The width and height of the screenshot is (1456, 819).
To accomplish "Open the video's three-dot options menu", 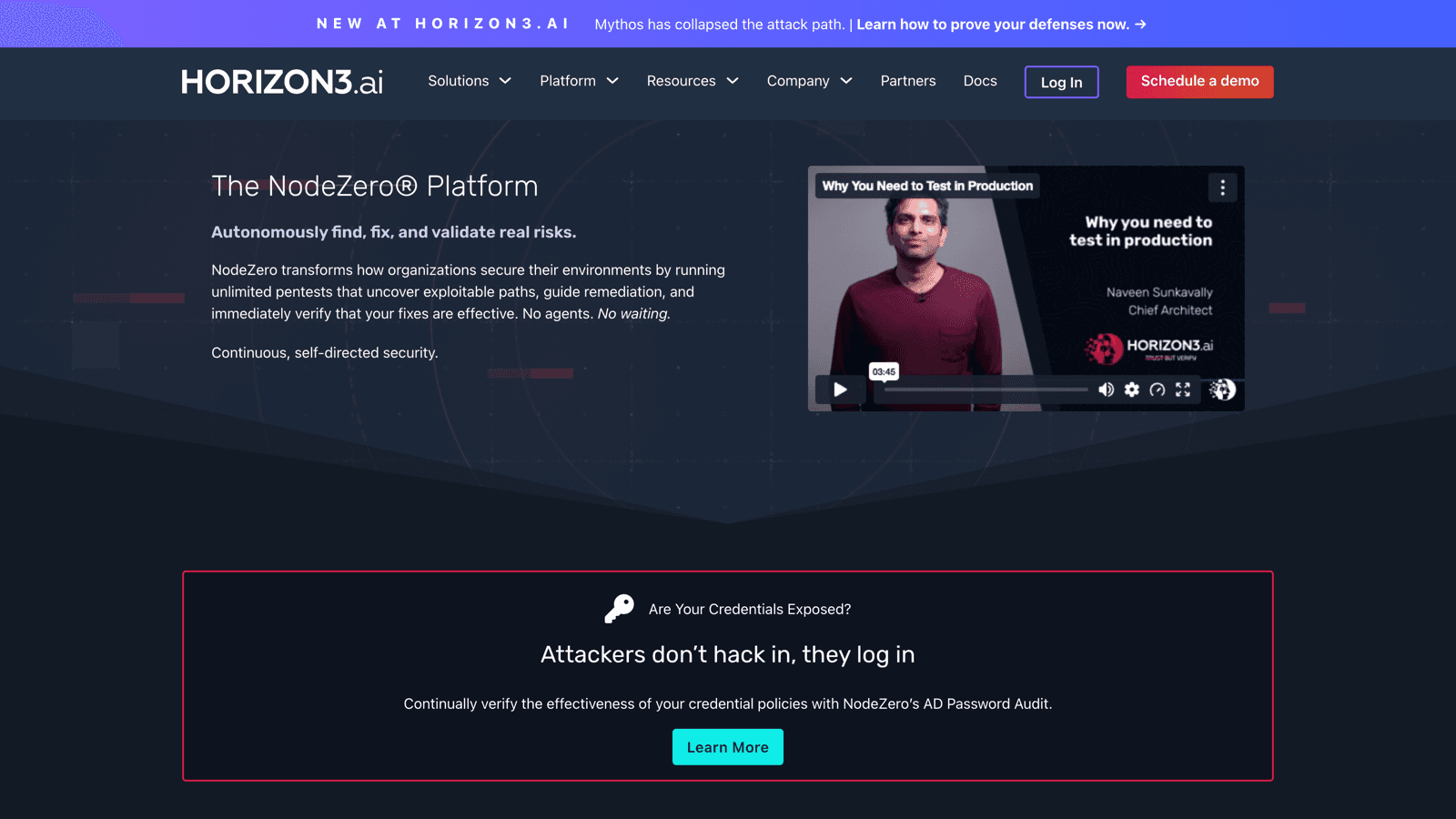I will pyautogui.click(x=1222, y=187).
